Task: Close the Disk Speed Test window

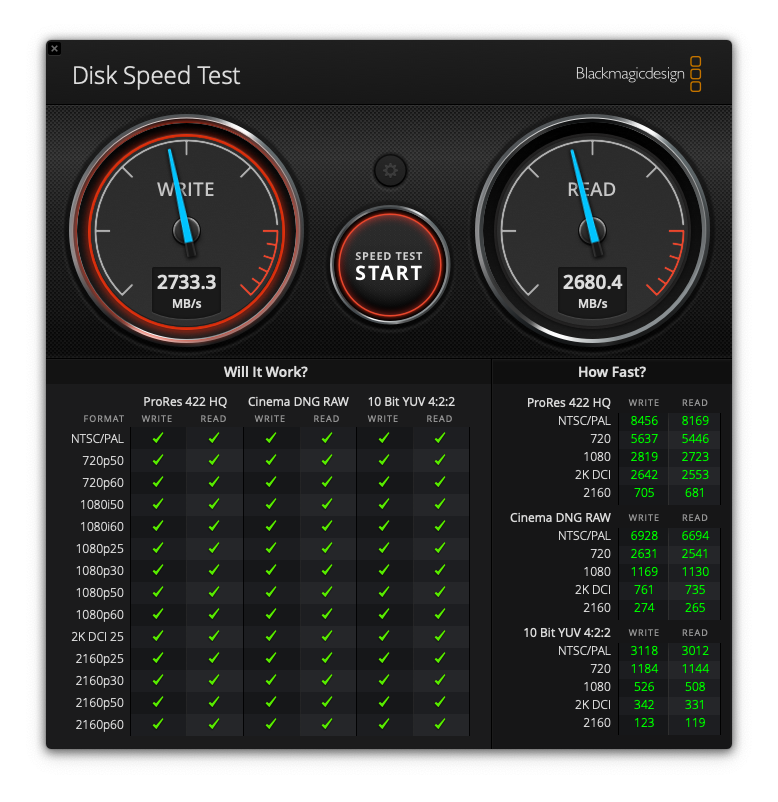Action: coord(54,49)
